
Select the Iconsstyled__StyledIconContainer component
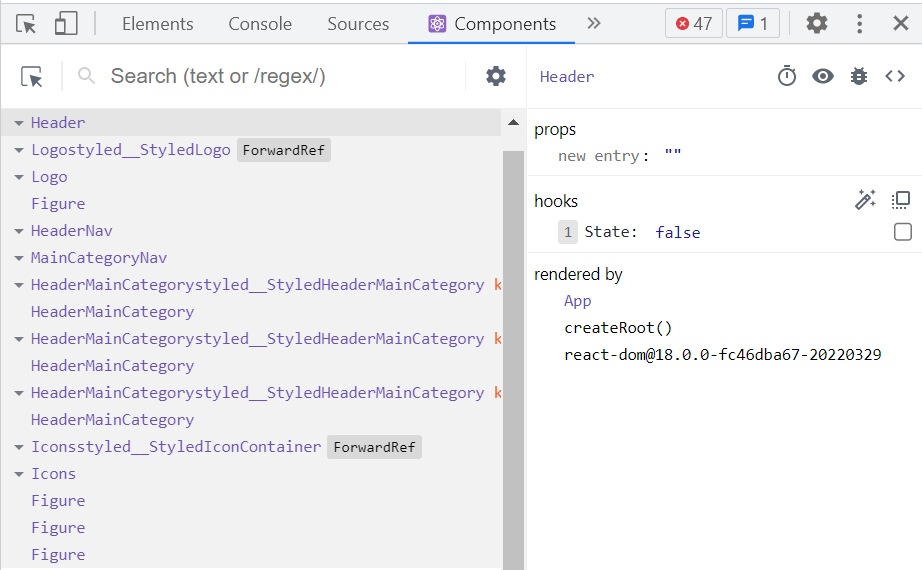[x=176, y=446]
